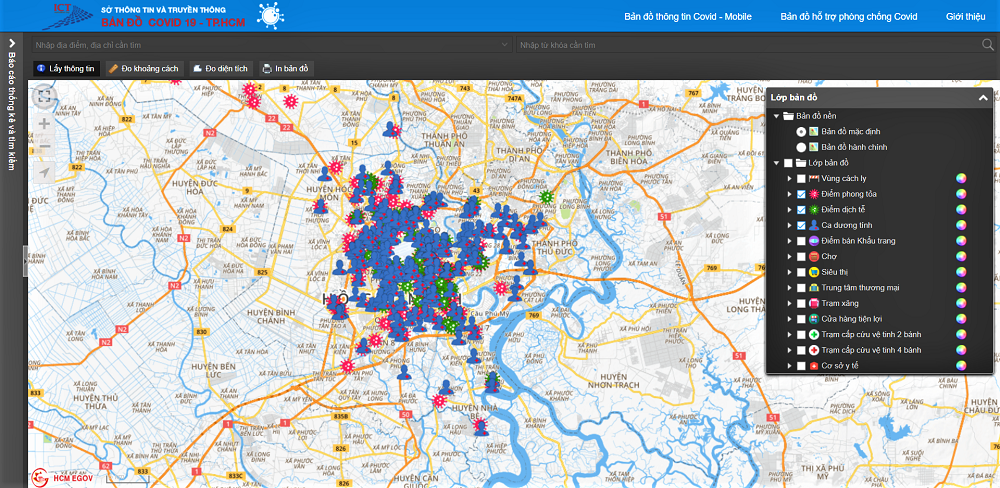Click the fullscreen map icon

44,97
